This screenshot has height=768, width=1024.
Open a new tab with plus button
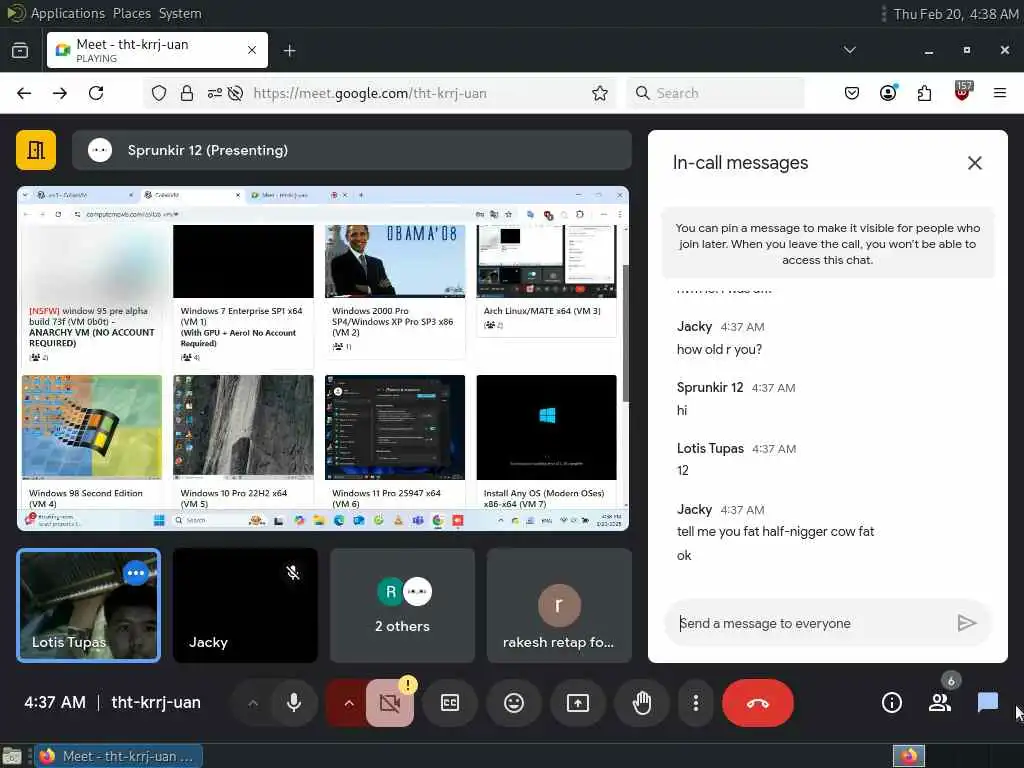tap(290, 50)
